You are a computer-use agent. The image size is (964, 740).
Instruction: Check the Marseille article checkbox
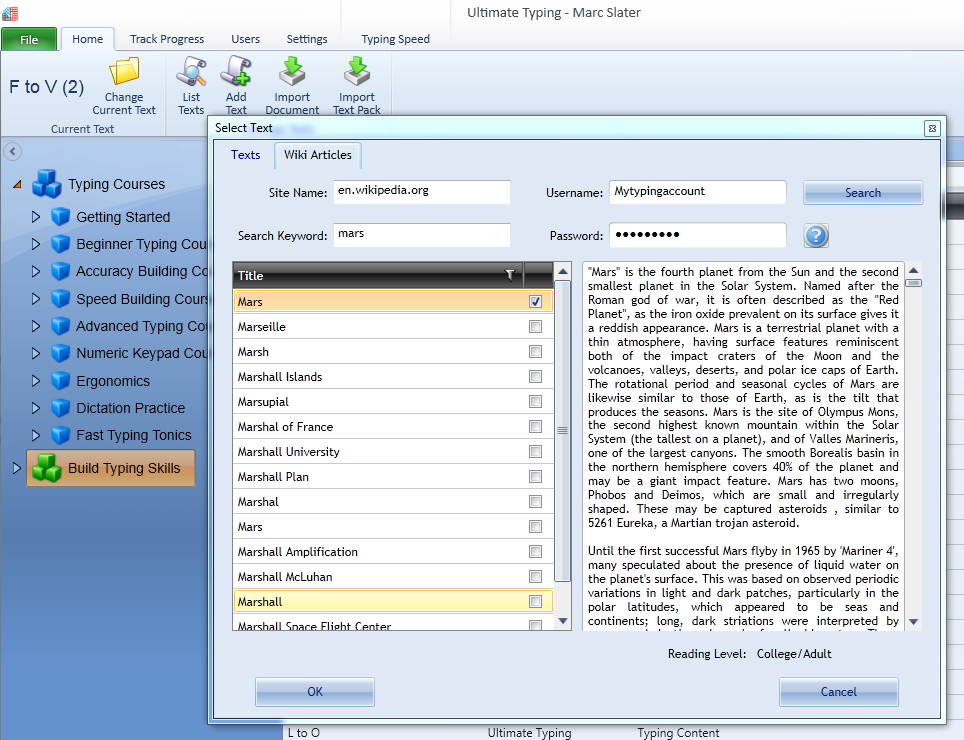click(535, 326)
